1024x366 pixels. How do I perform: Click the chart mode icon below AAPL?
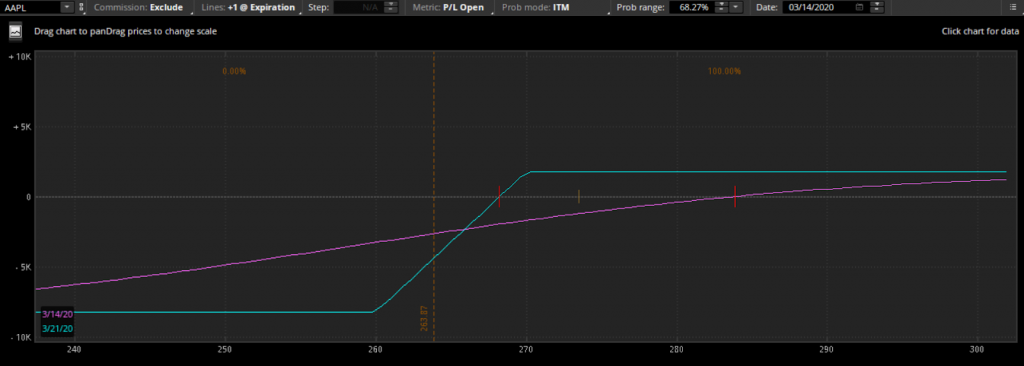(16, 31)
